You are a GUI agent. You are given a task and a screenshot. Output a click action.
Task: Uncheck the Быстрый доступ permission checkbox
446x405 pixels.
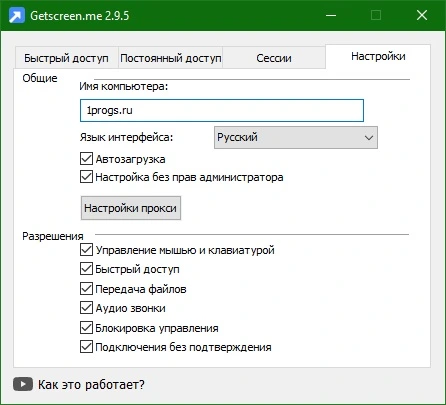pyautogui.click(x=86, y=269)
